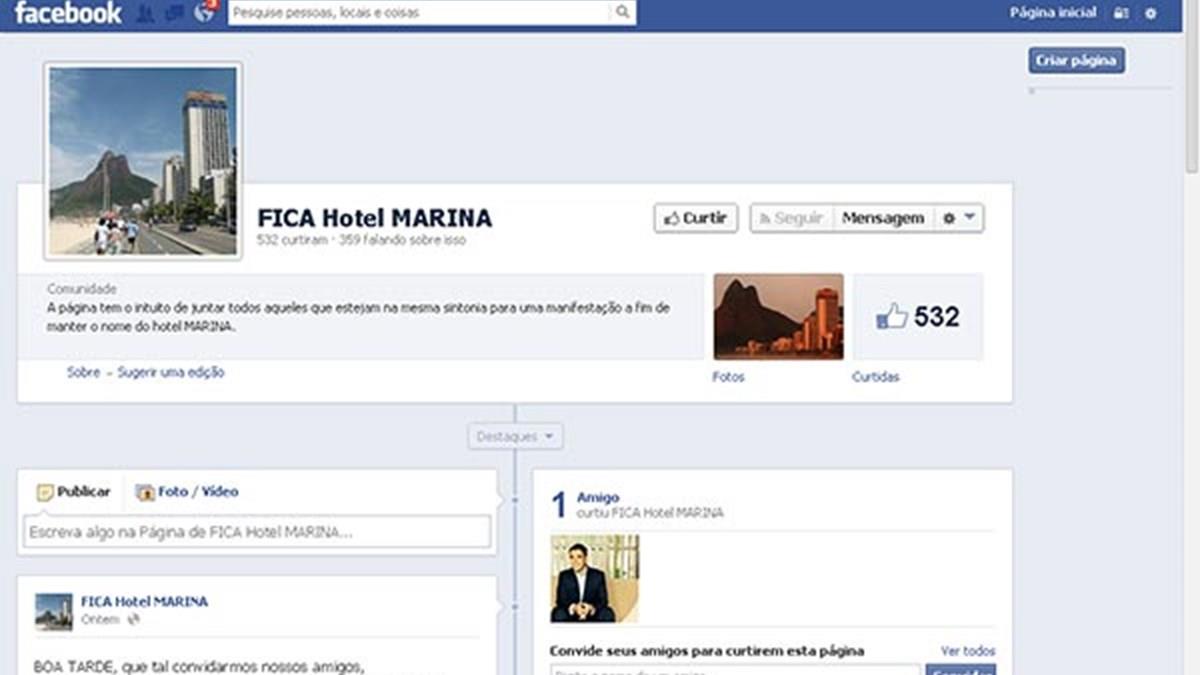Open friend requests icon in top bar
Viewport: 1200px width, 675px height.
[145, 14]
